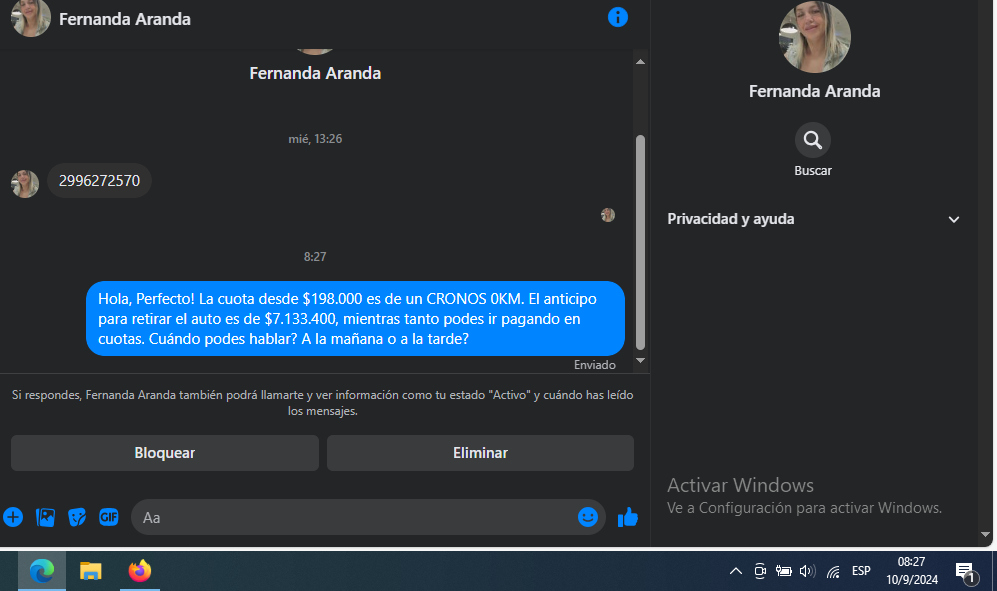Open conversation info with the blue info icon

(x=617, y=17)
